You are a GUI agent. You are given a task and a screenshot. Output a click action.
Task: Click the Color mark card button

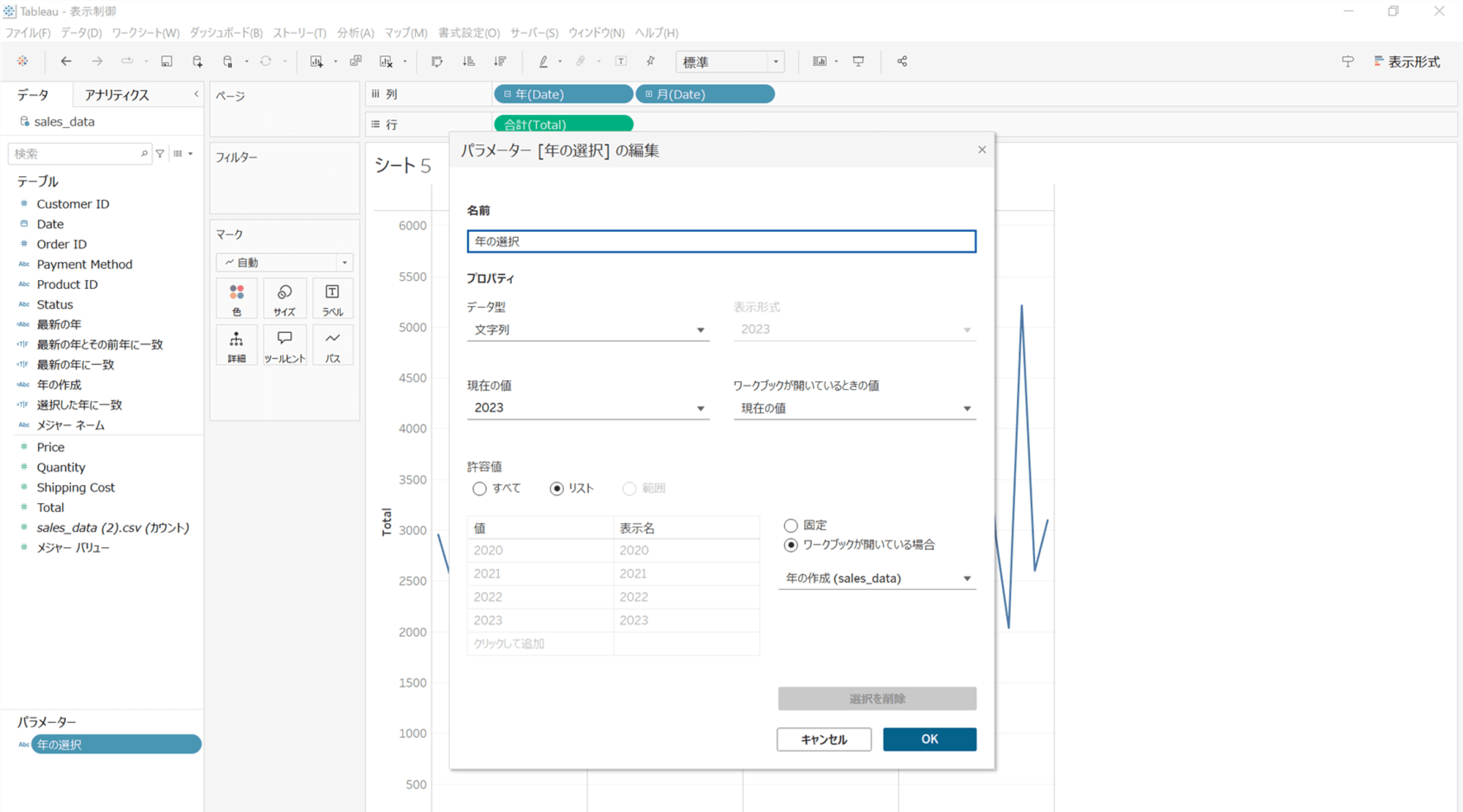(236, 298)
